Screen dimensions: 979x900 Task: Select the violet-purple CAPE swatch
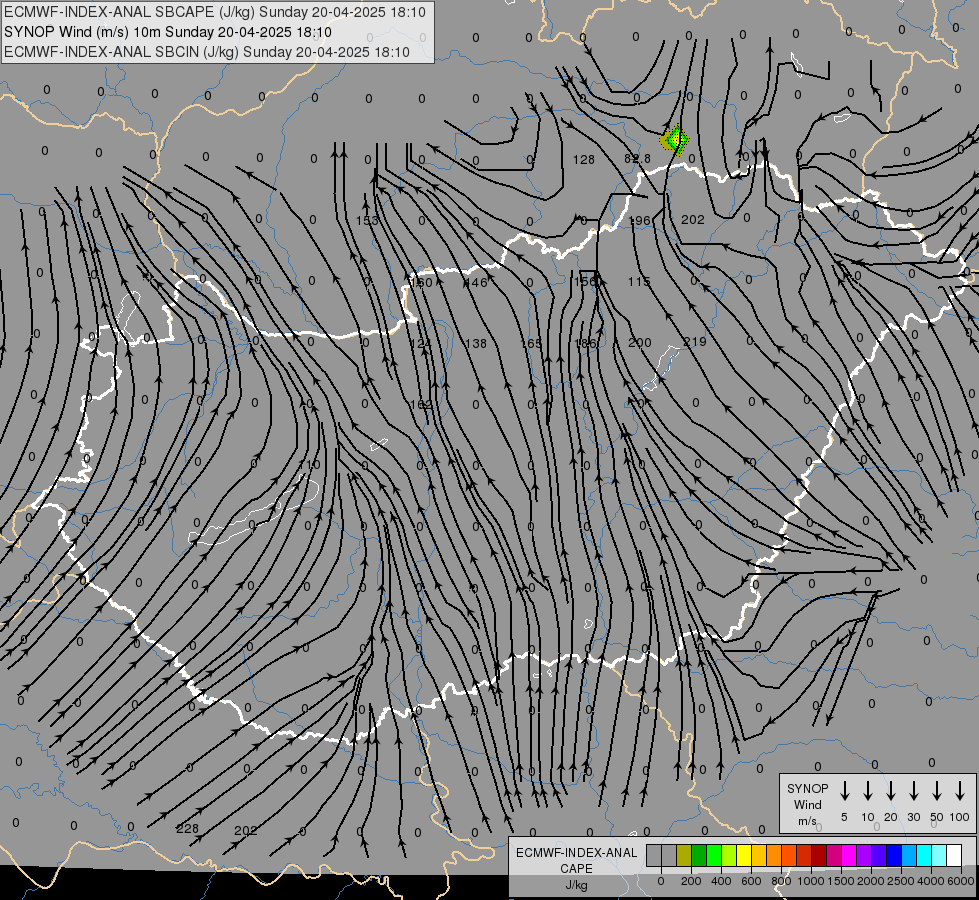(x=863, y=856)
